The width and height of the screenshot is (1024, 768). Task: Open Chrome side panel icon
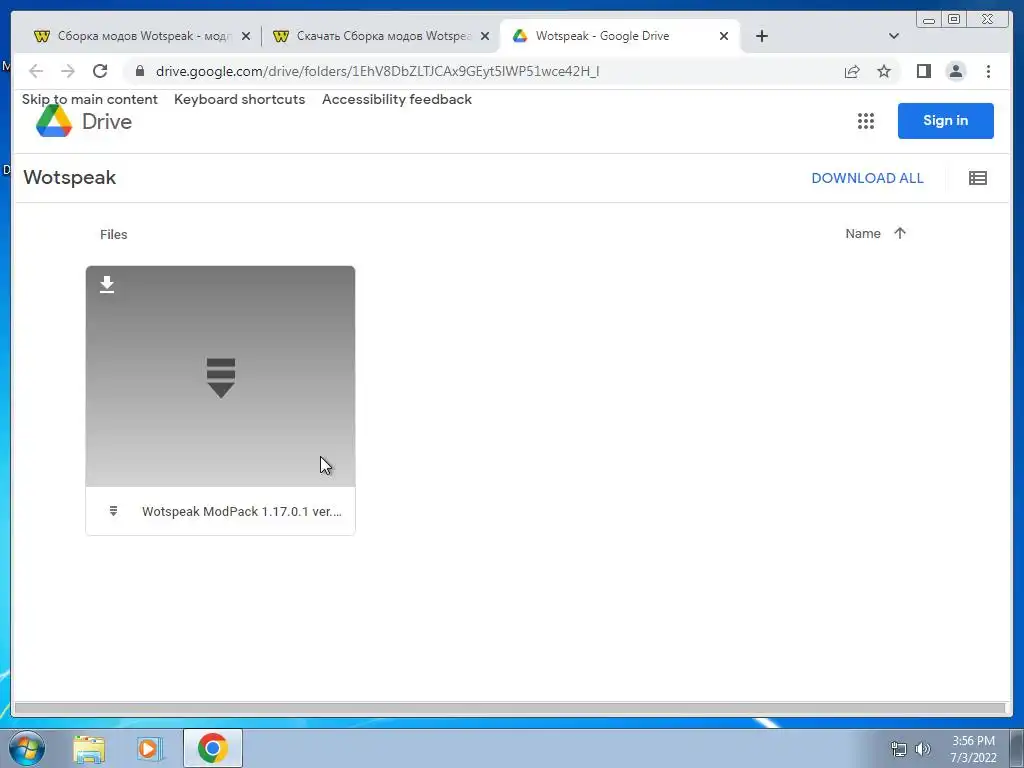coord(923,71)
